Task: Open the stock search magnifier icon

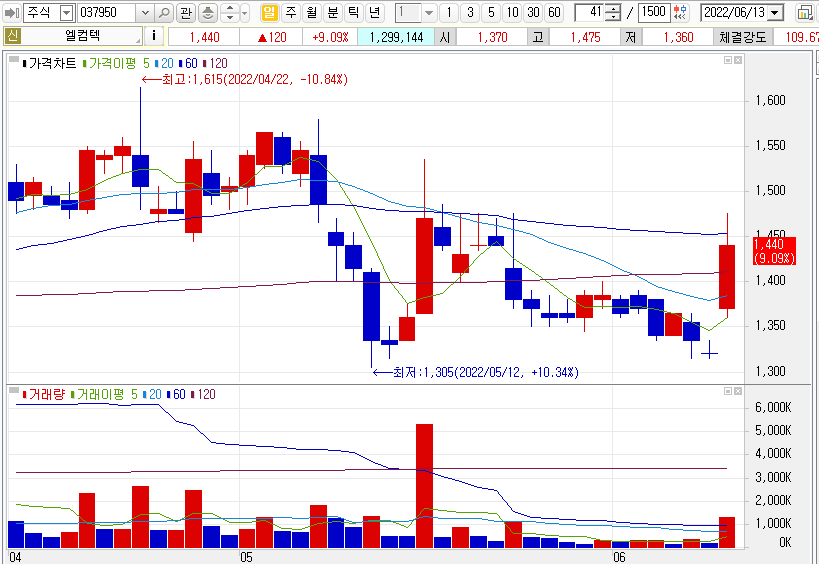Action: coord(164,12)
